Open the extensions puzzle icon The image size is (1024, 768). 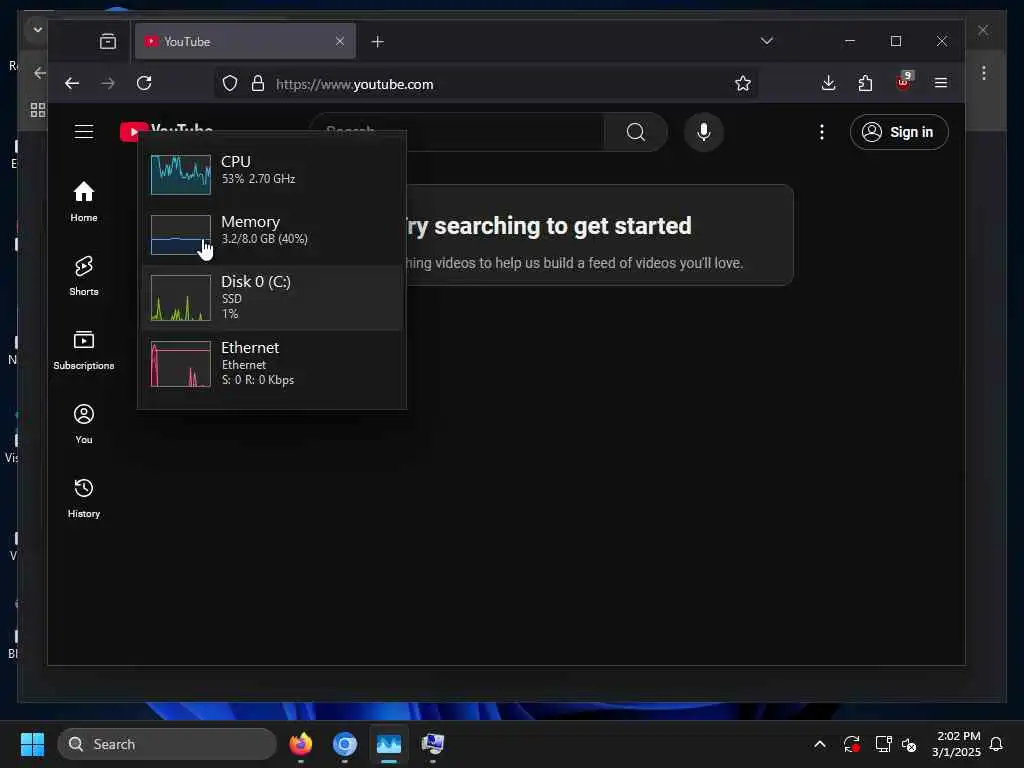click(865, 83)
